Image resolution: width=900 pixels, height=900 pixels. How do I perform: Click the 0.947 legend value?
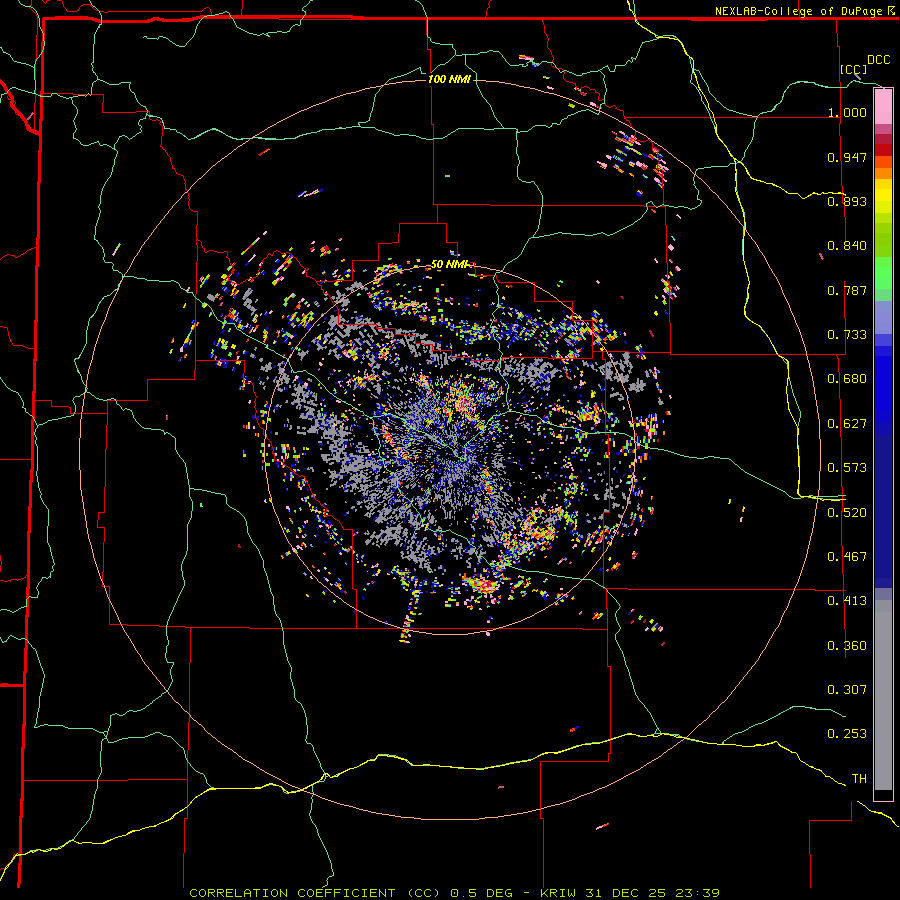click(847, 157)
